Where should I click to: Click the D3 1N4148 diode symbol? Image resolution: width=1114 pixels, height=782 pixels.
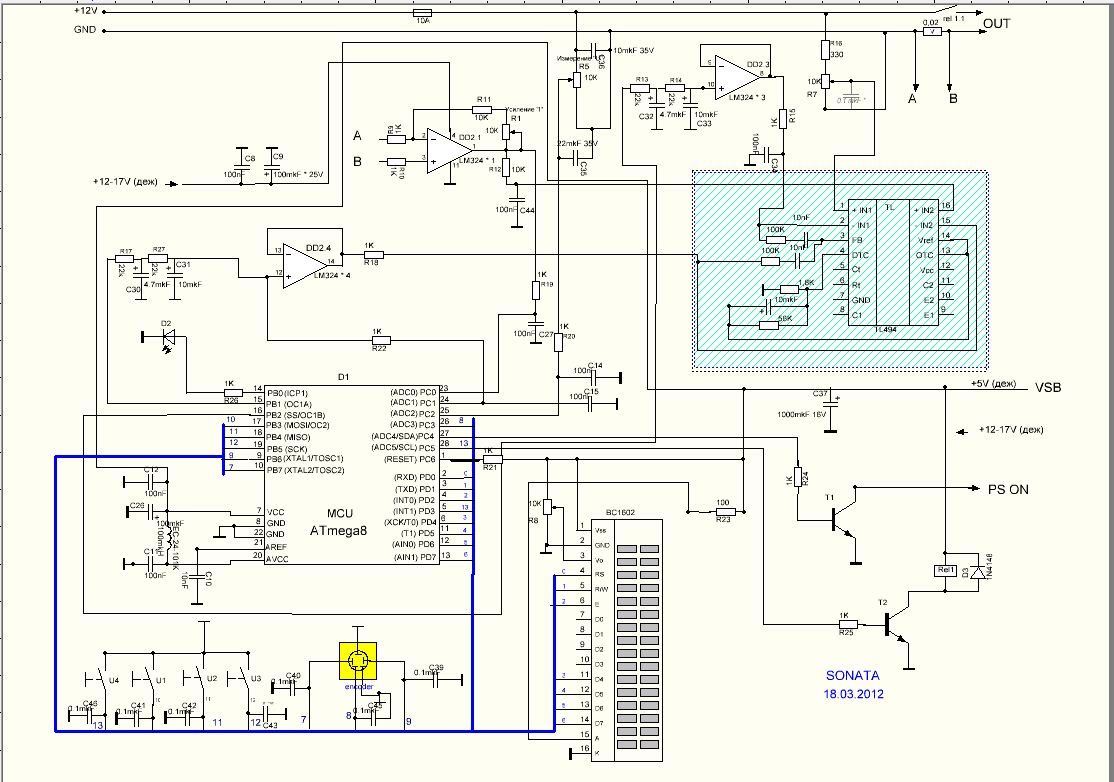point(979,570)
